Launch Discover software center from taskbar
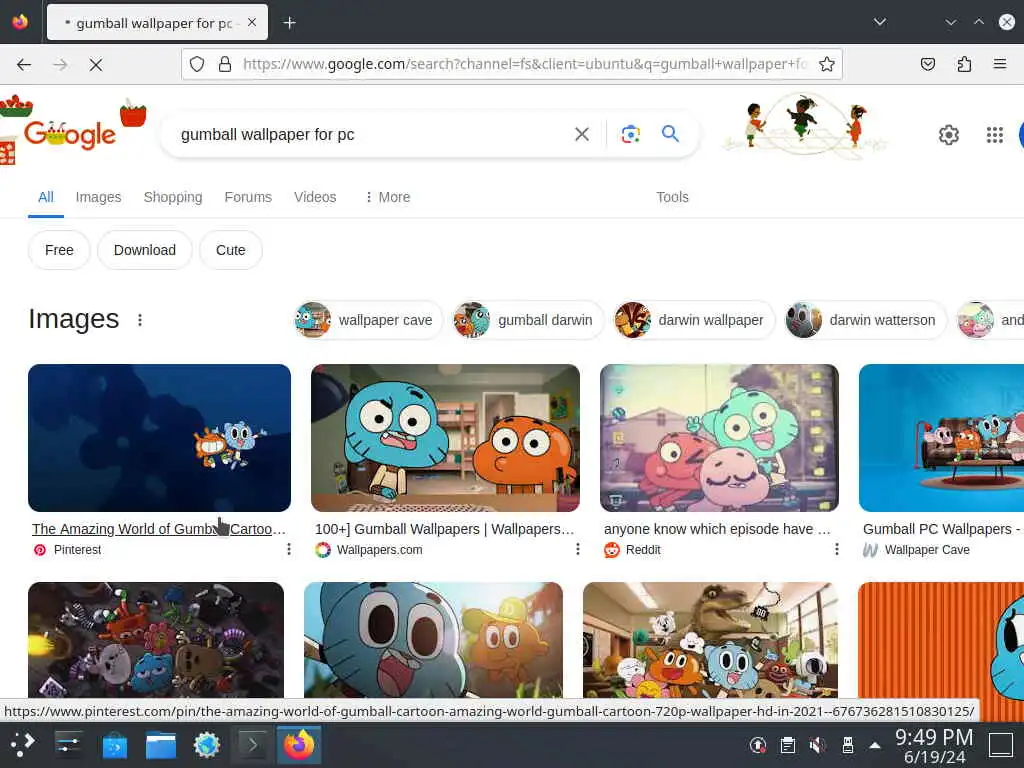 pyautogui.click(x=115, y=745)
